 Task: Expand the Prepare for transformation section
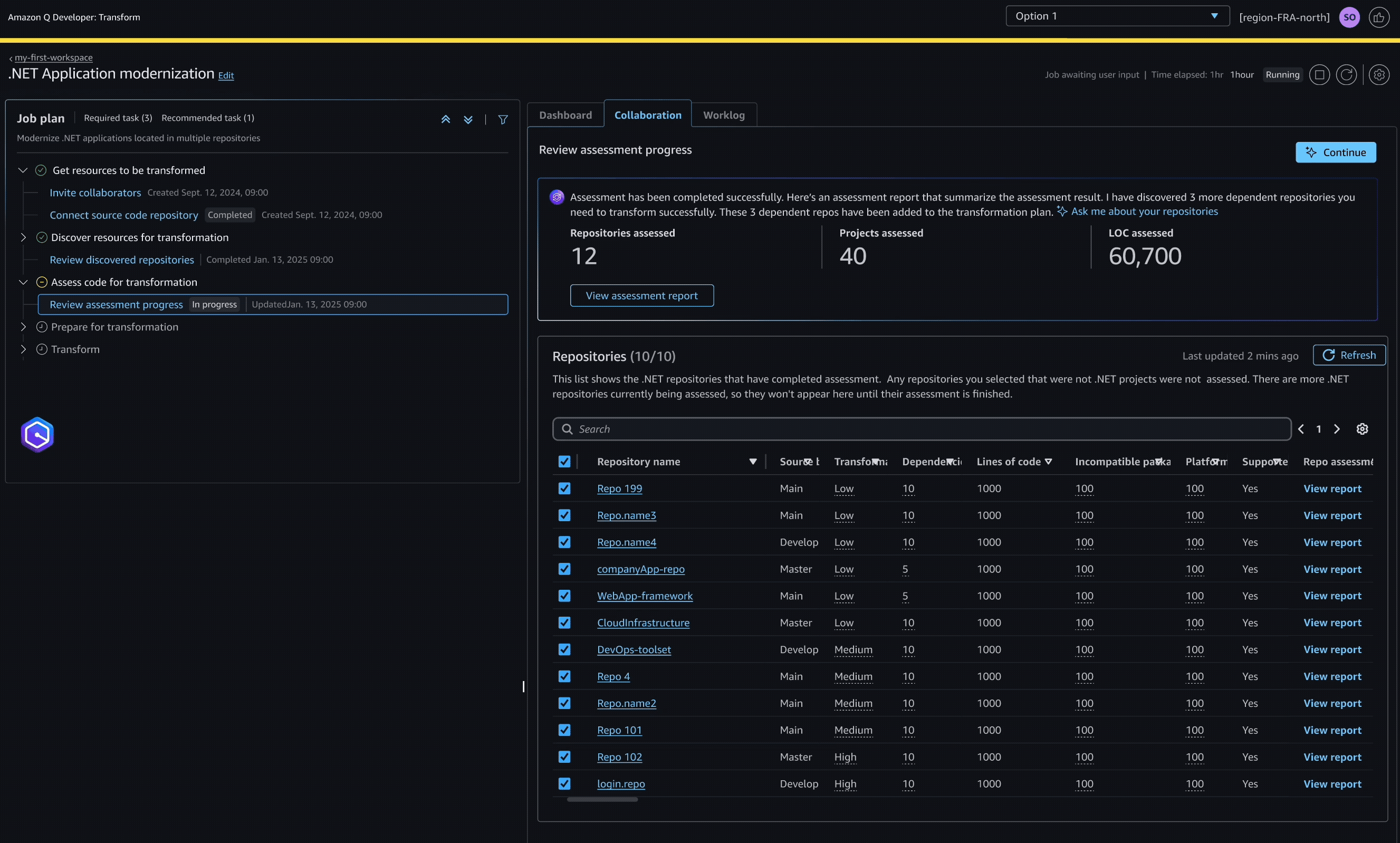(x=23, y=327)
